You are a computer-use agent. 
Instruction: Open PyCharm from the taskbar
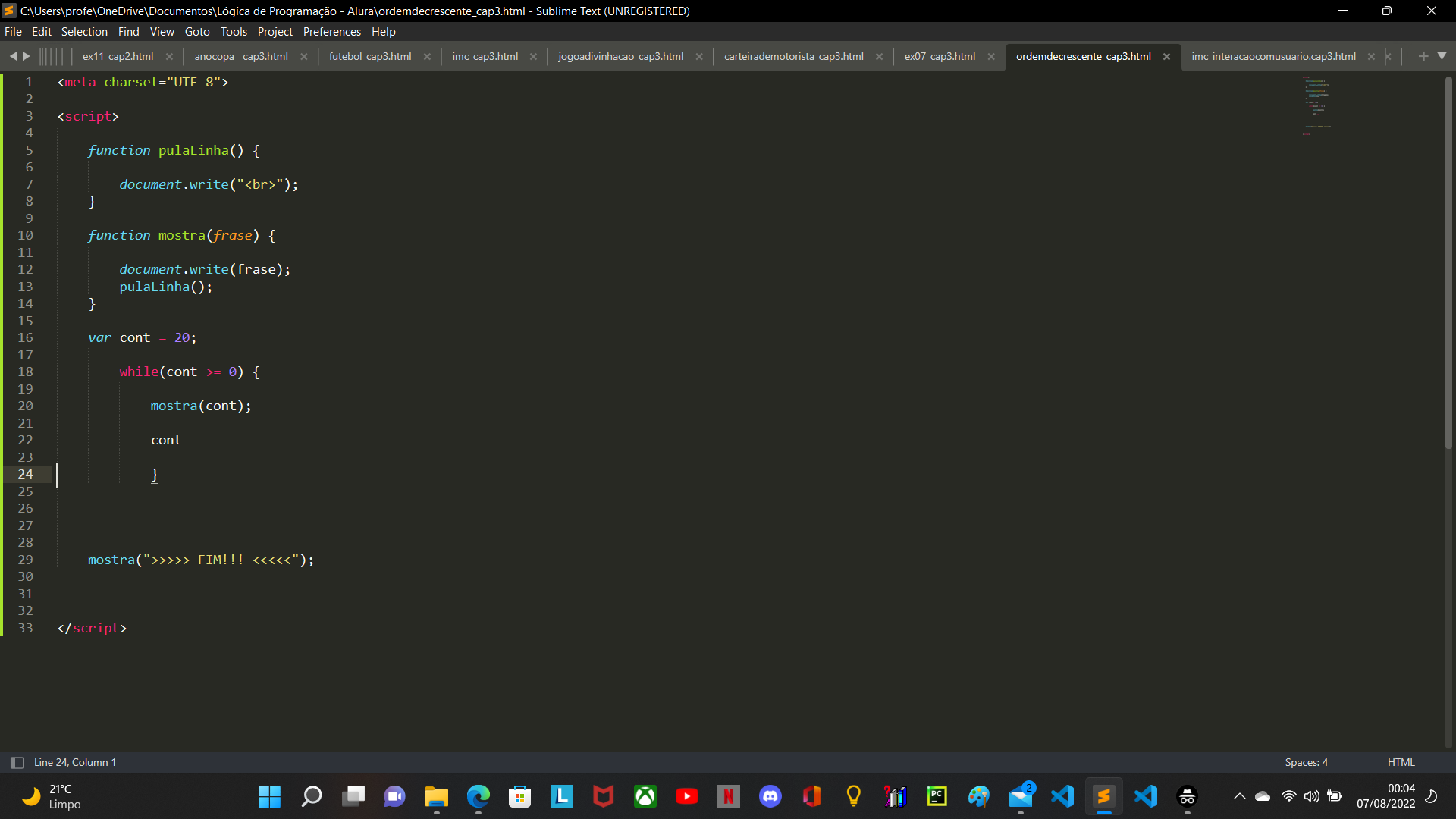click(937, 796)
